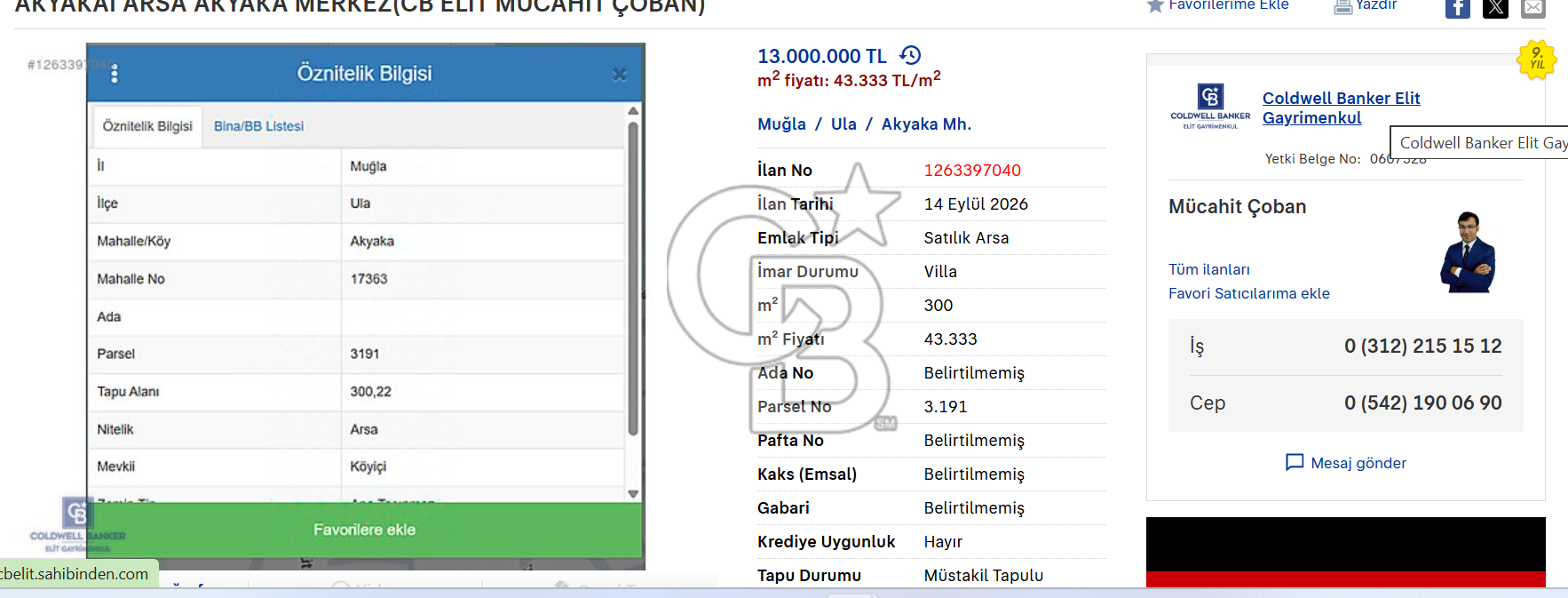The image size is (1568, 598).
Task: Open Coldwell Banker Elit Gayrimenkul store link
Action: (x=1341, y=108)
